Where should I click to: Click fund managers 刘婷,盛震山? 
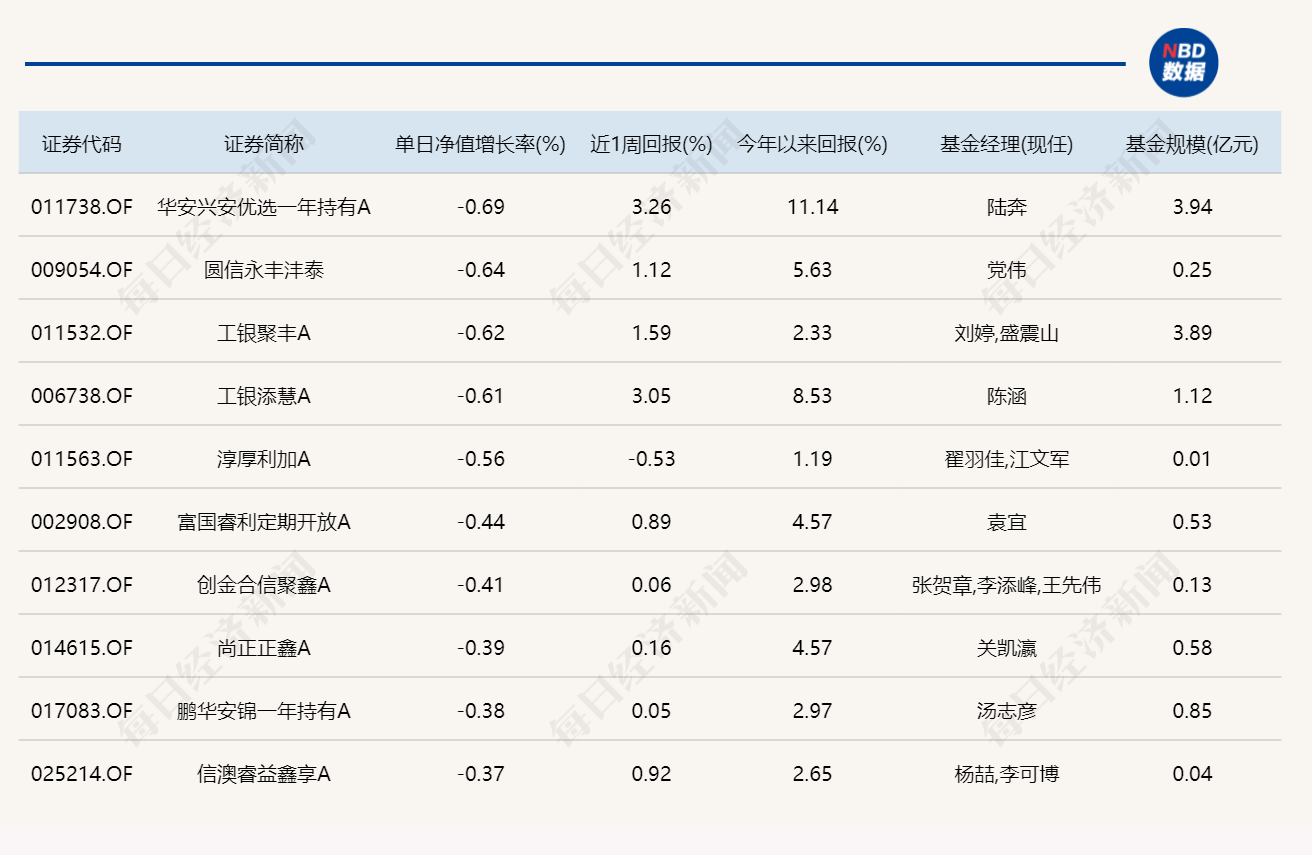(1006, 333)
